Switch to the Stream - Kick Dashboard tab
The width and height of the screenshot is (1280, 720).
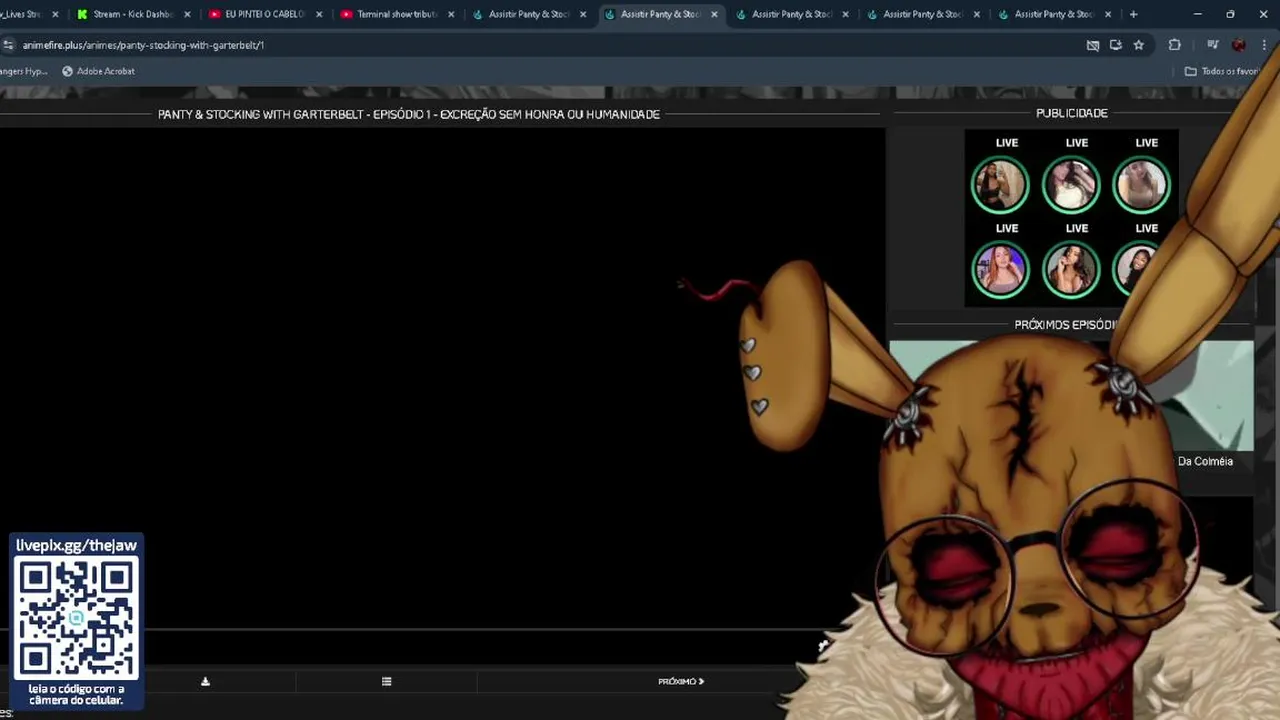(x=132, y=14)
